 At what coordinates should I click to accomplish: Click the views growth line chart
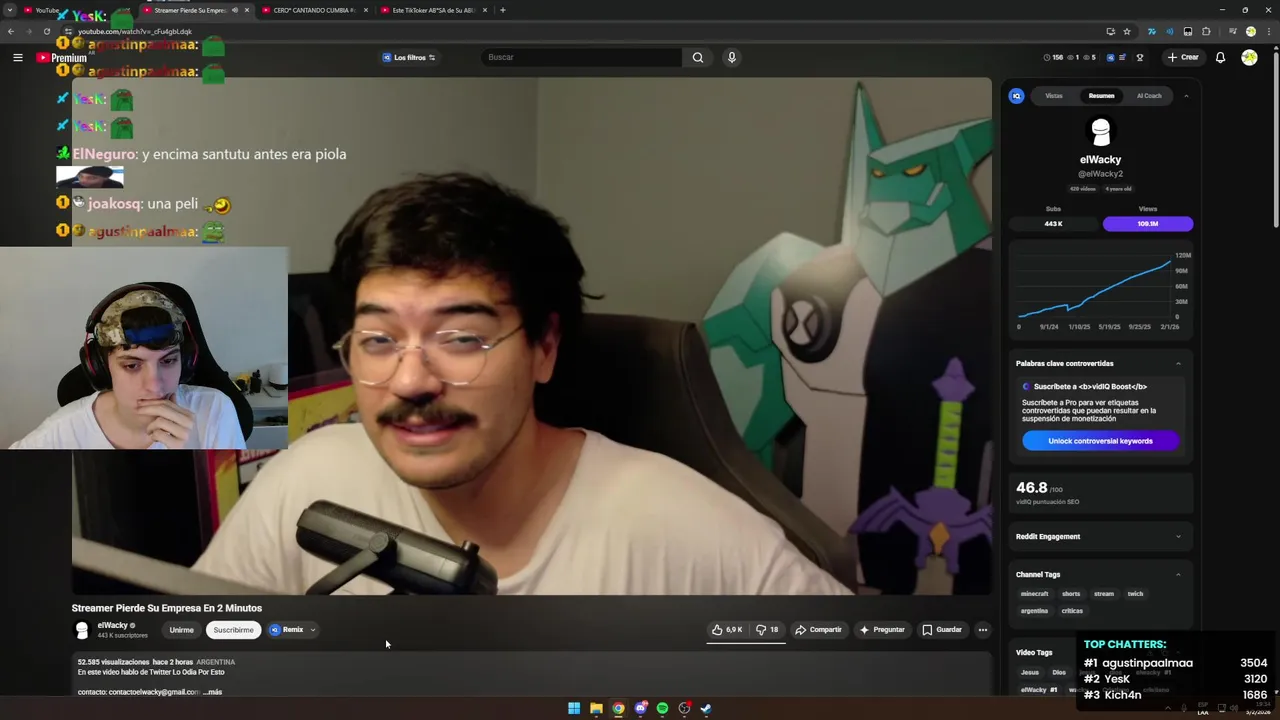coord(1100,290)
